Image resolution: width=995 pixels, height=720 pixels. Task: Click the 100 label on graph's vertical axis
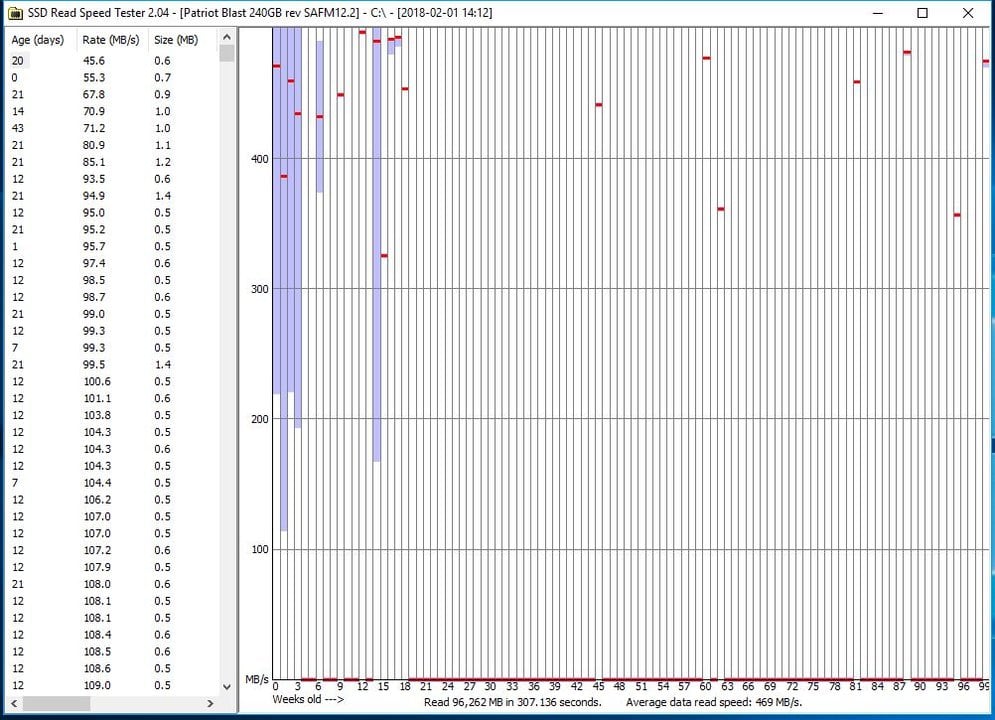pos(260,549)
